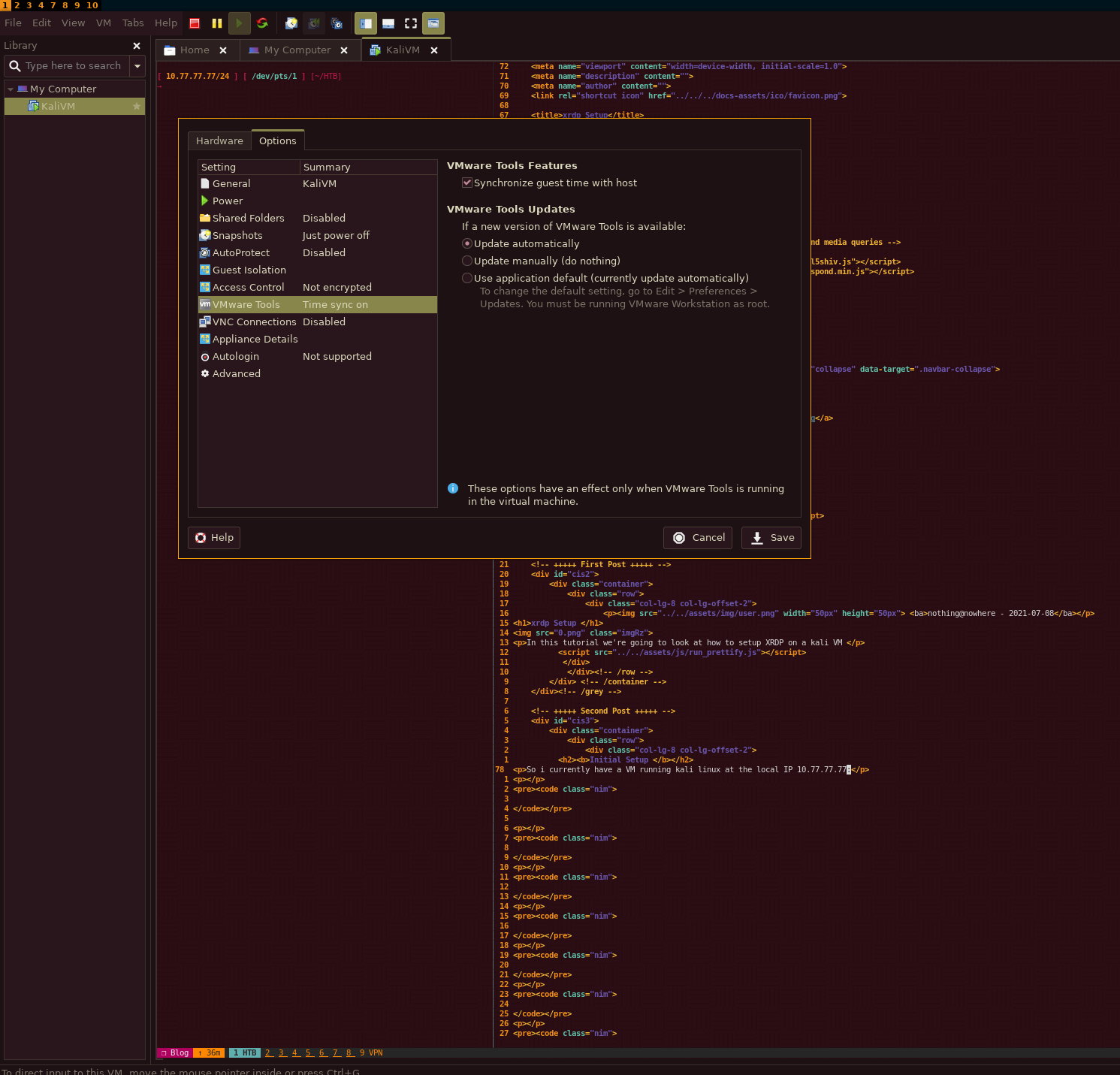Open the Edit menu

tap(41, 23)
